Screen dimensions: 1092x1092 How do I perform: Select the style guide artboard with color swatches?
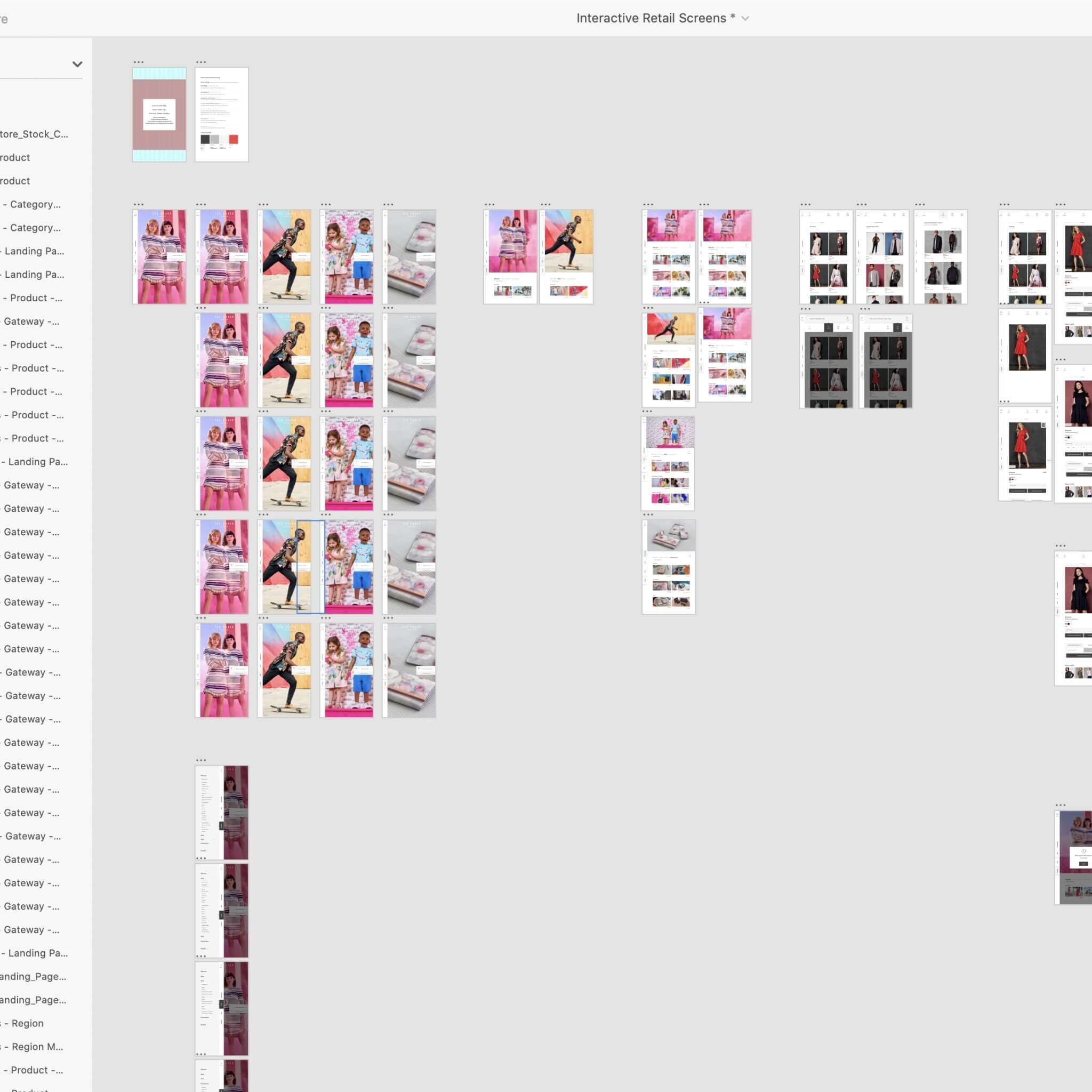(x=222, y=115)
